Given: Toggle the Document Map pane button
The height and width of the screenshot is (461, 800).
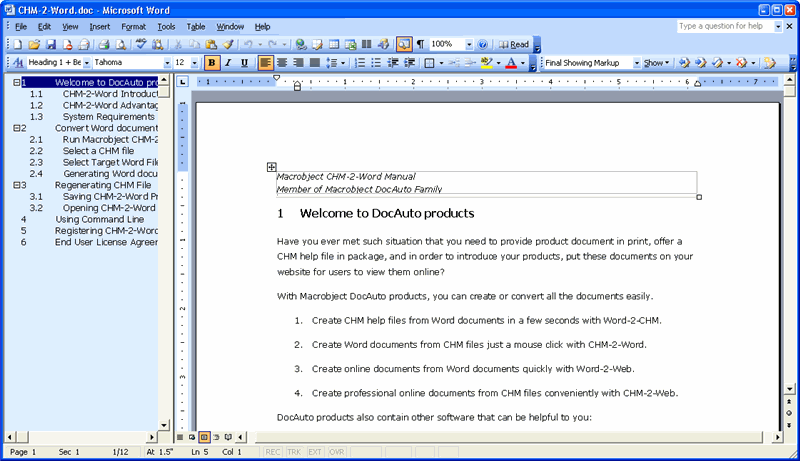Looking at the screenshot, I should coord(404,45).
